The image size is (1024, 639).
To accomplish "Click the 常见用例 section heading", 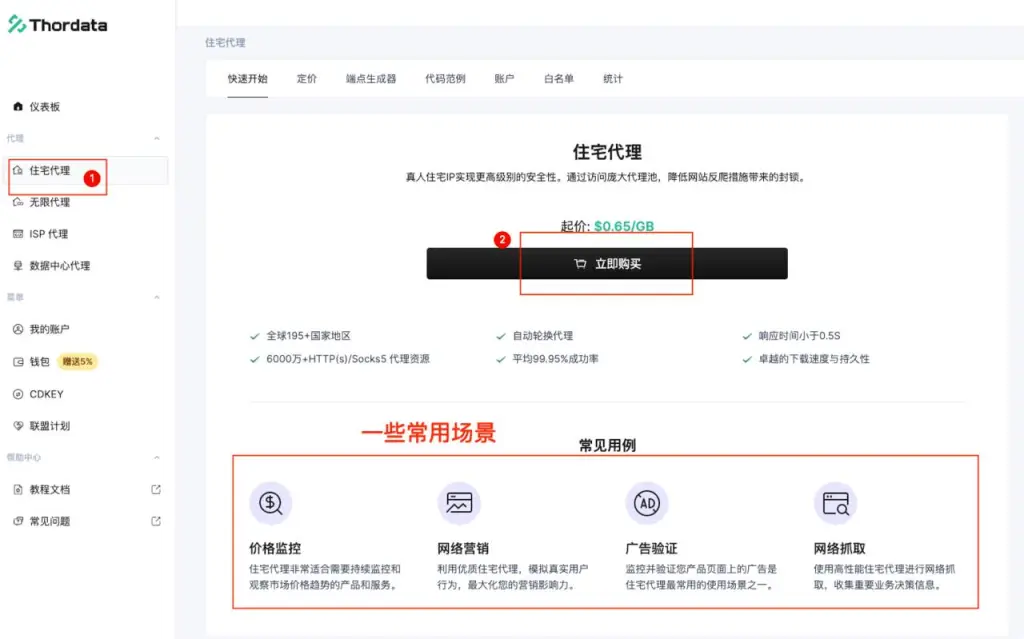I will click(x=607, y=446).
